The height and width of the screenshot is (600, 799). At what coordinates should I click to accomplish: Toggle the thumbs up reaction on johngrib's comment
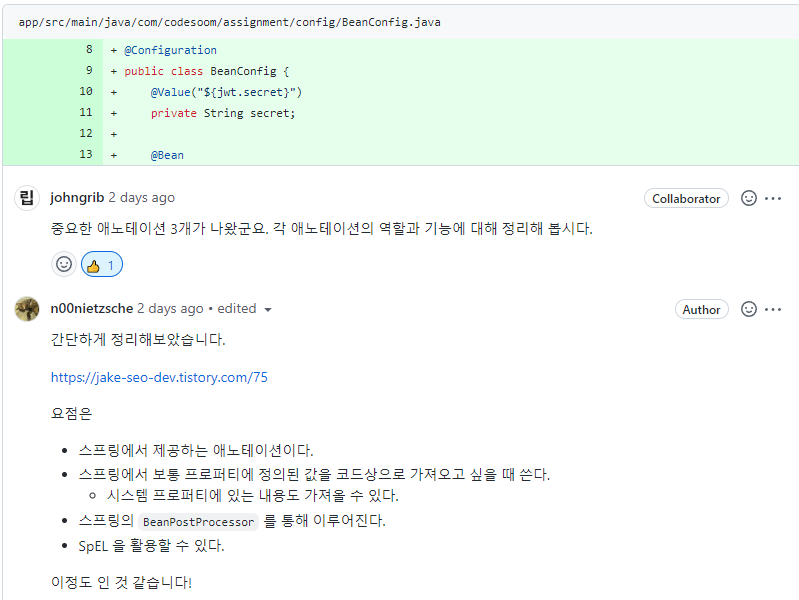pyautogui.click(x=101, y=265)
